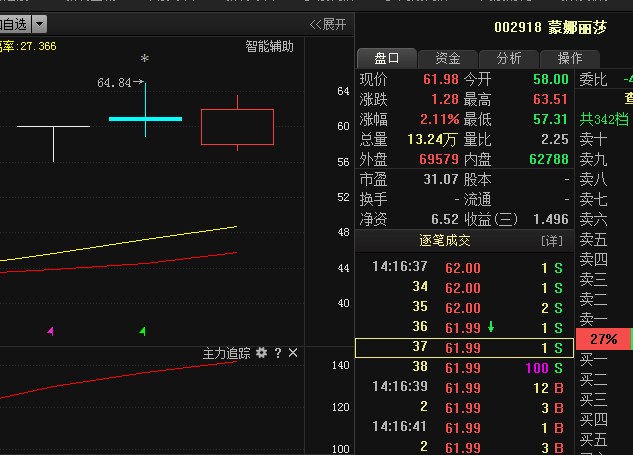Select the trade row at 14:16:39

[464, 388]
